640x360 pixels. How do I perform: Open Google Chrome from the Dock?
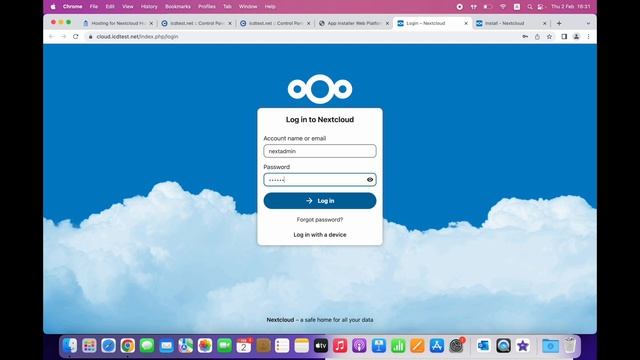coord(128,346)
